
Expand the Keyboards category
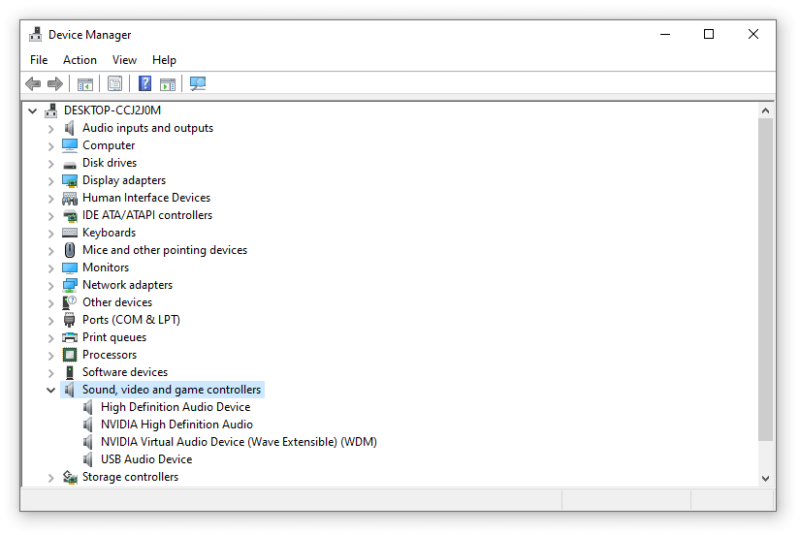(51, 233)
